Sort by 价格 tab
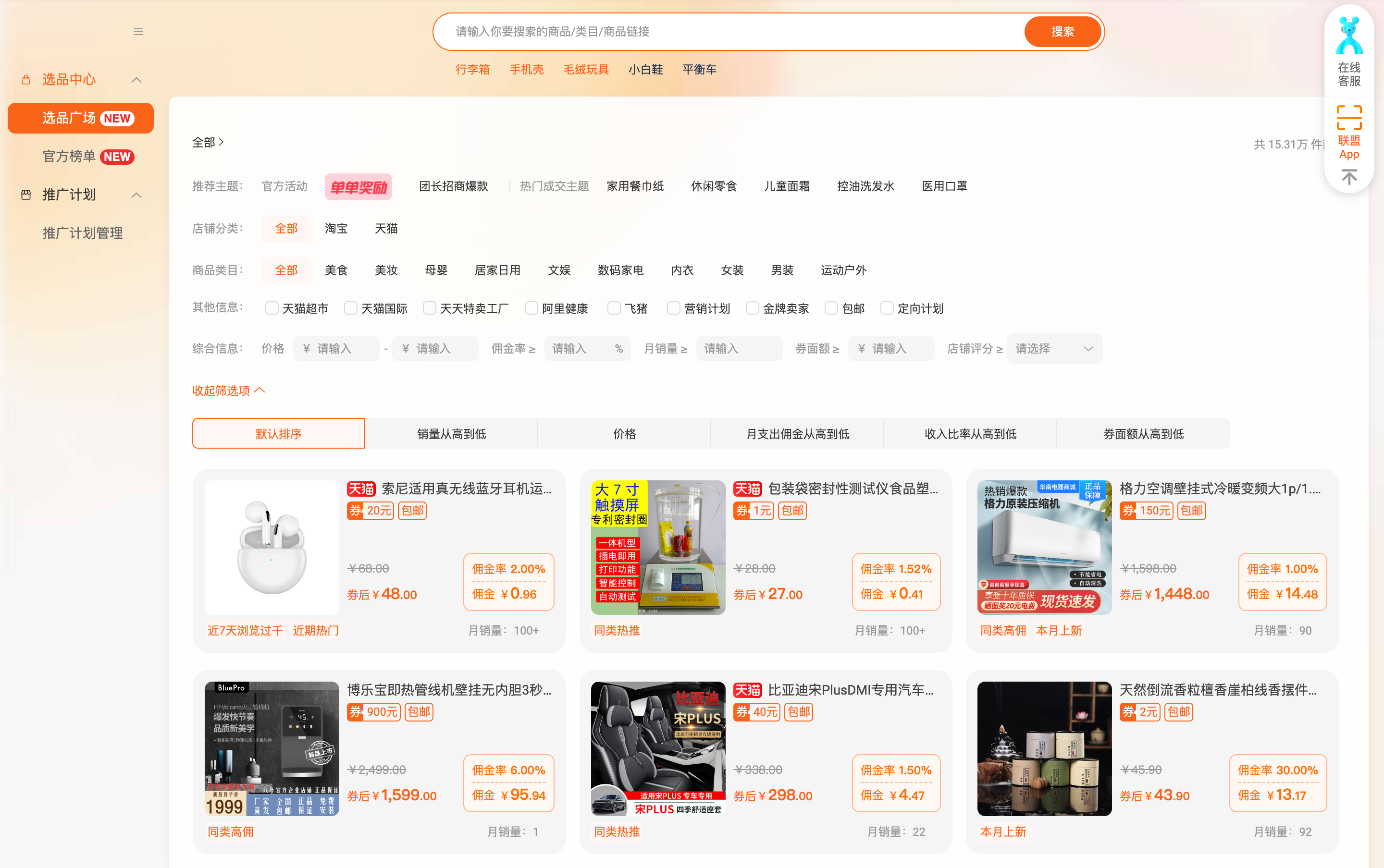This screenshot has height=868, width=1384. (624, 433)
